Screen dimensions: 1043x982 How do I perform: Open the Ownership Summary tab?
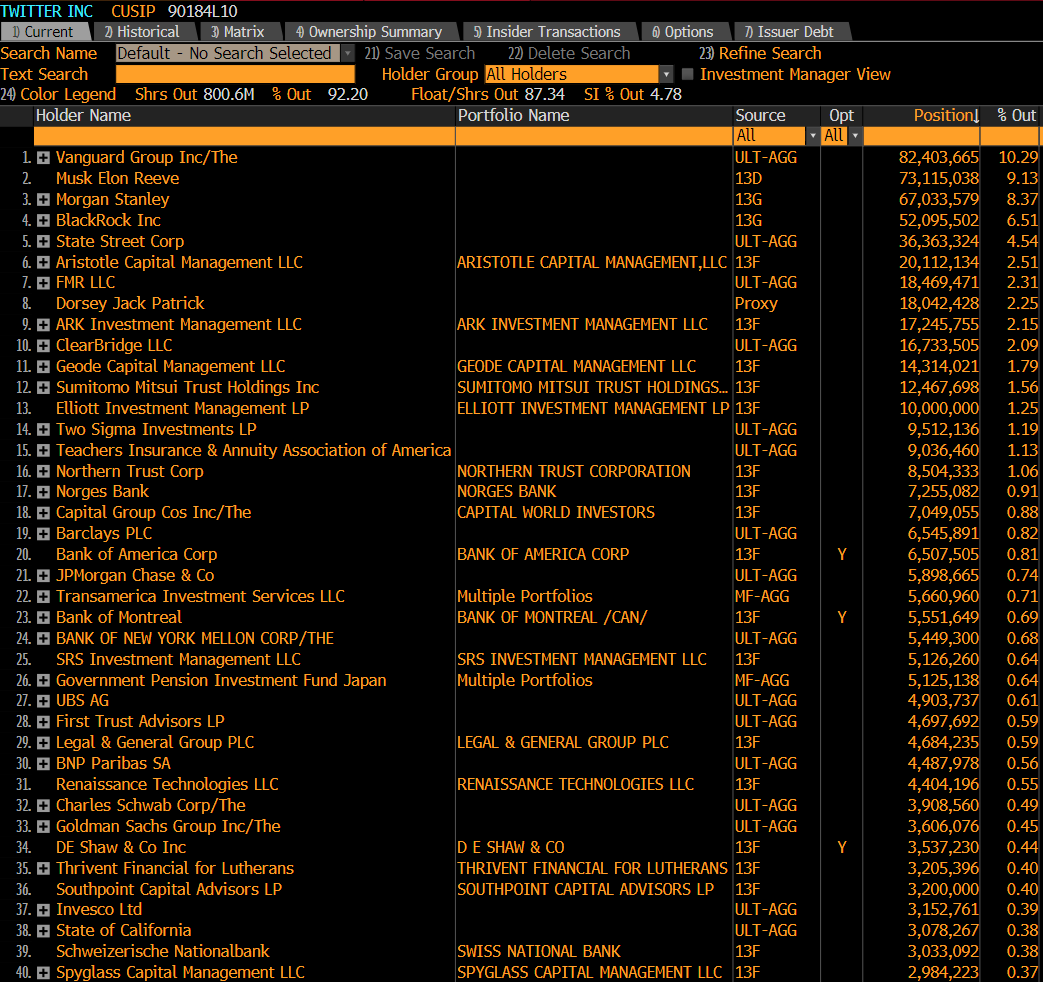[x=370, y=32]
